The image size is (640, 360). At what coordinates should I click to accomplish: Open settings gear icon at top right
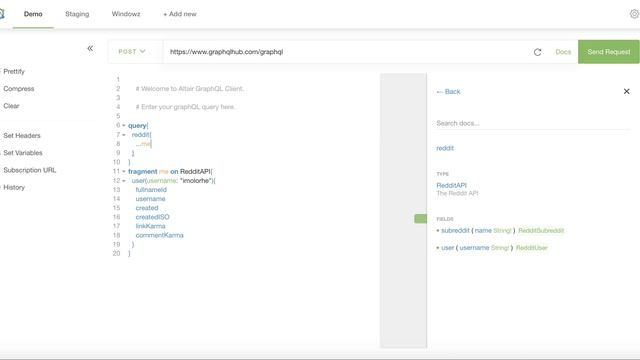634,14
